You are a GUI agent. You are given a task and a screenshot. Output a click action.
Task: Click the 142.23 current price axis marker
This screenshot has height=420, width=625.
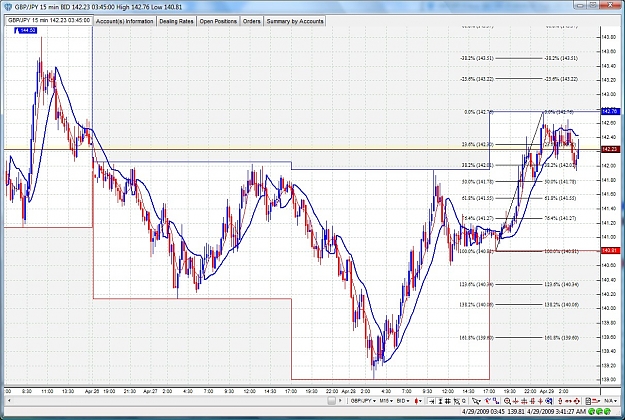[609, 149]
